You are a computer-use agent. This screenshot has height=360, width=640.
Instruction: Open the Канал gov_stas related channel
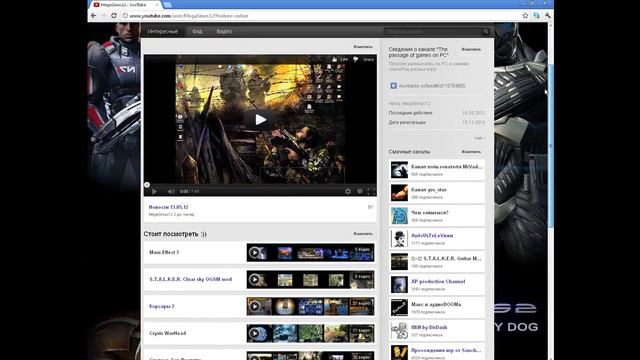(429, 189)
